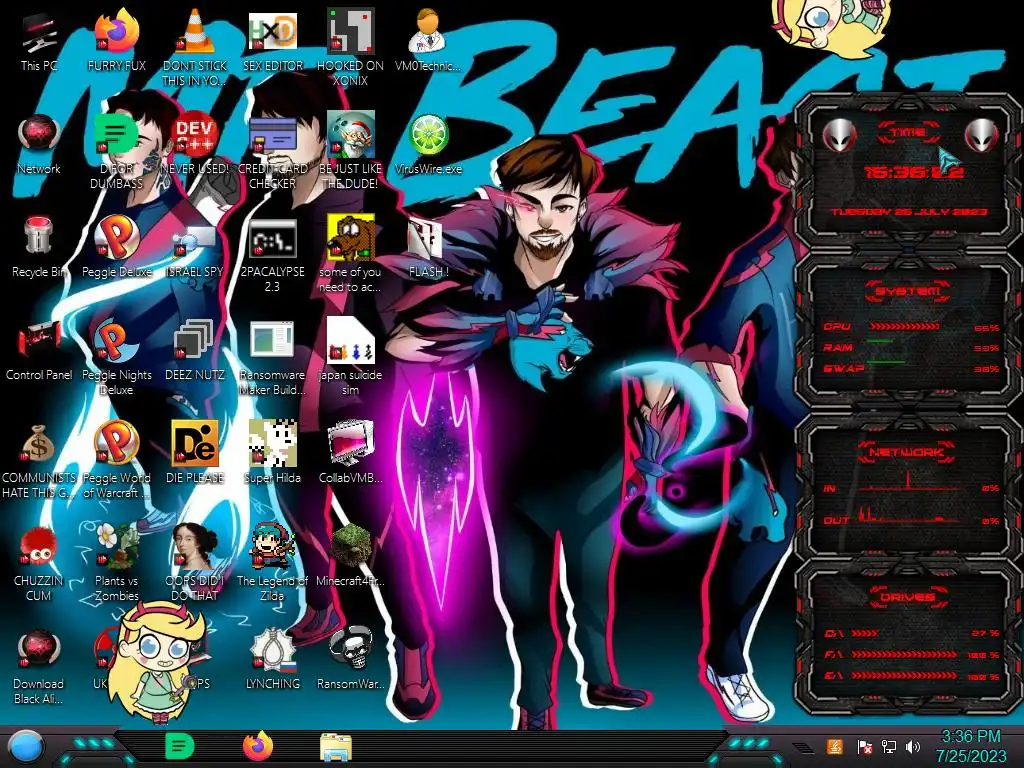The height and width of the screenshot is (768, 1024).
Task: Click the right alien head in TIME widget
Action: click(x=982, y=135)
